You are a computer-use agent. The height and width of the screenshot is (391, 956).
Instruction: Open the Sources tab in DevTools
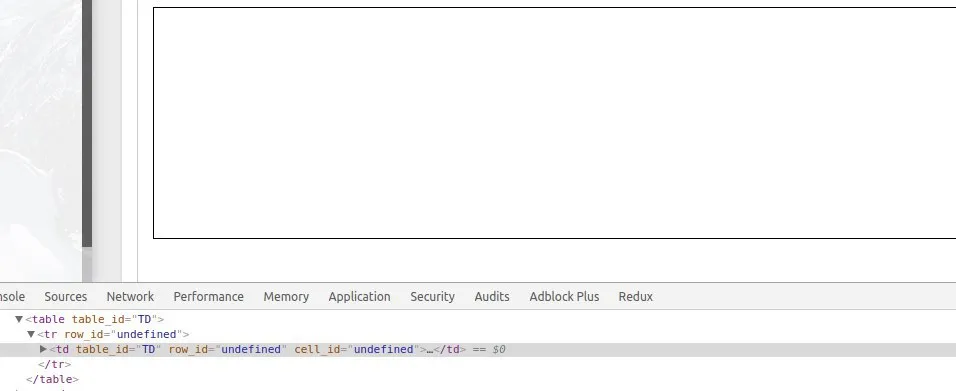pyautogui.click(x=65, y=296)
